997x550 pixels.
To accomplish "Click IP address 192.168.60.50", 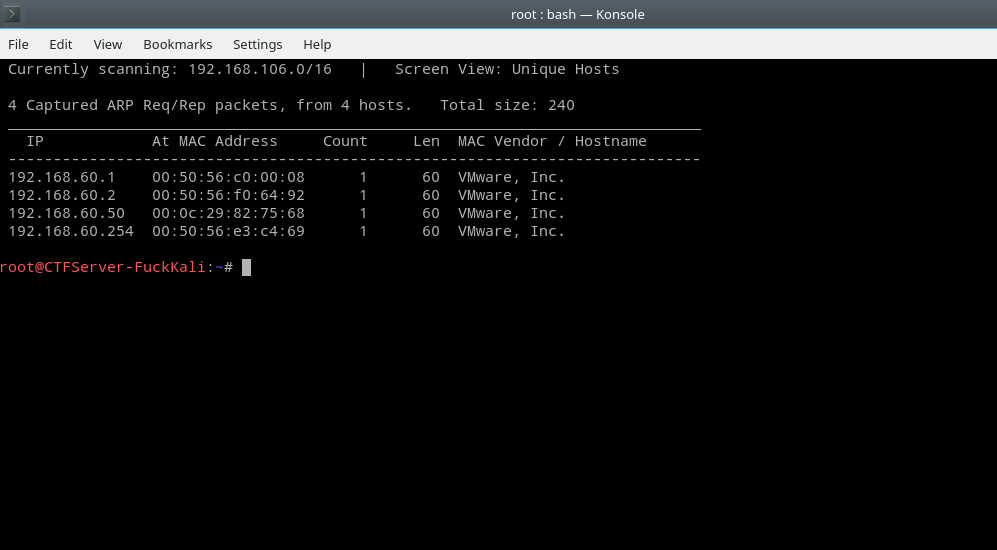I will (66, 213).
